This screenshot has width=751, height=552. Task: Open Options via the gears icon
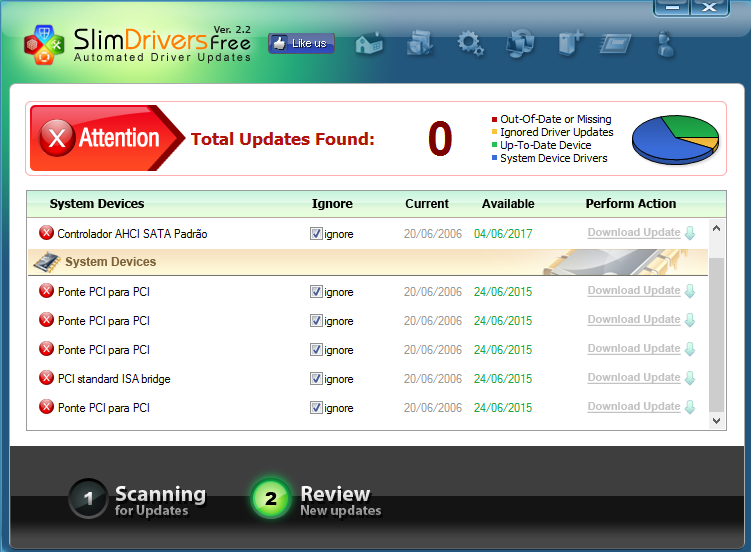pyautogui.click(x=469, y=44)
